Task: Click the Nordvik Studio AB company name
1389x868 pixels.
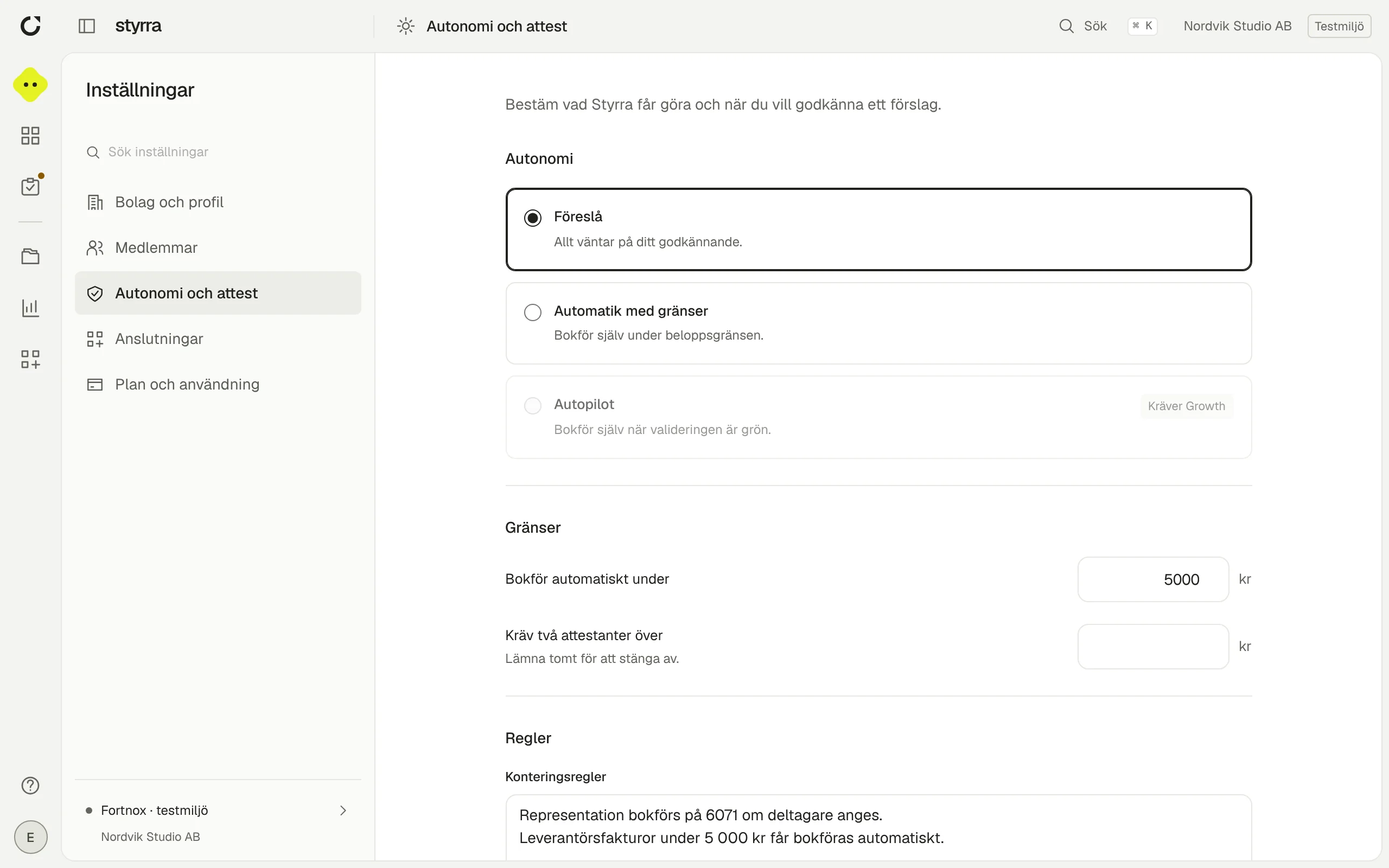Action: tap(1237, 26)
